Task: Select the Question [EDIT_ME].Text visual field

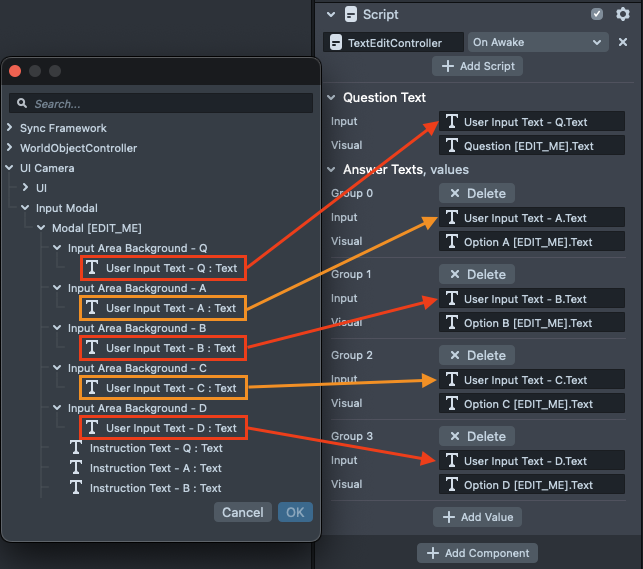Action: [532, 146]
